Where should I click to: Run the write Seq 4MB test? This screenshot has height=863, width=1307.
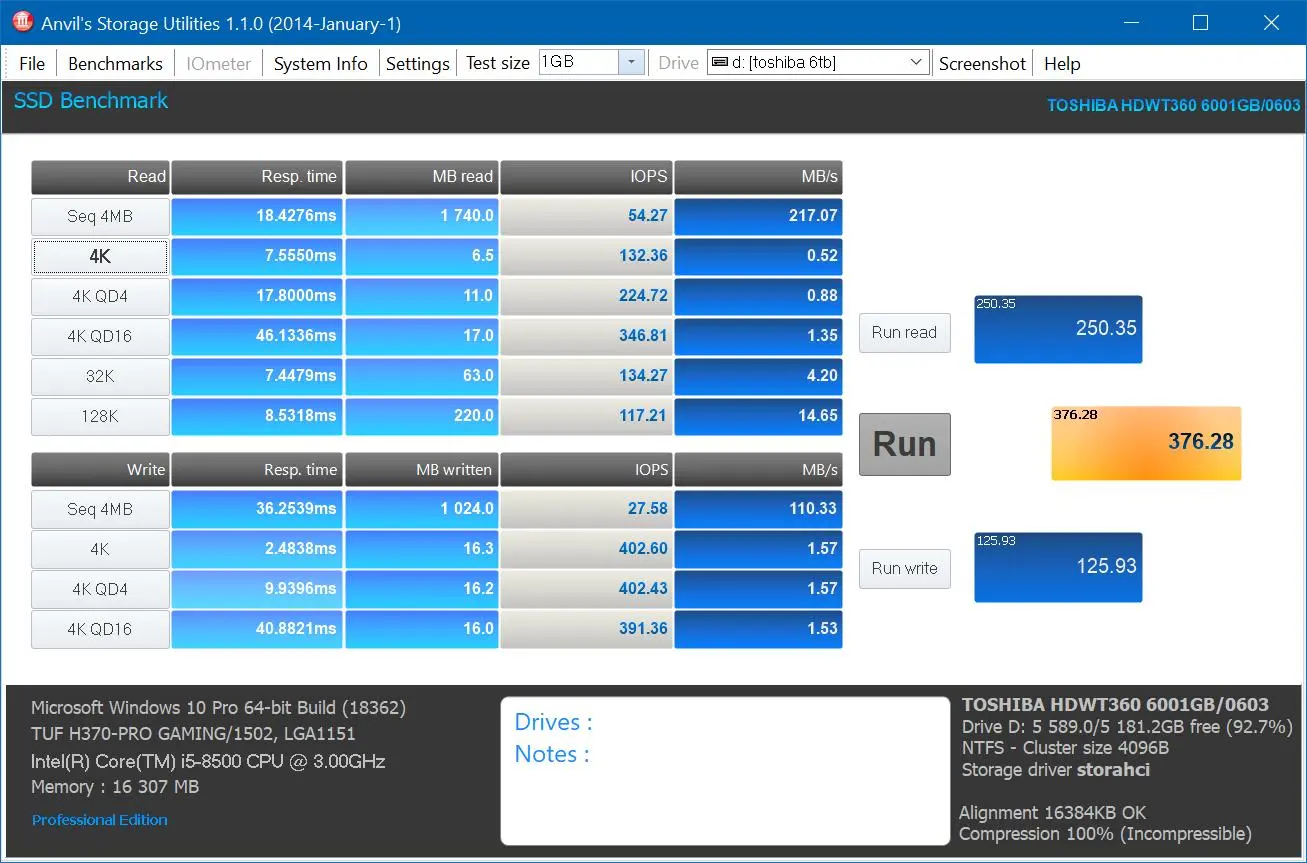point(100,509)
